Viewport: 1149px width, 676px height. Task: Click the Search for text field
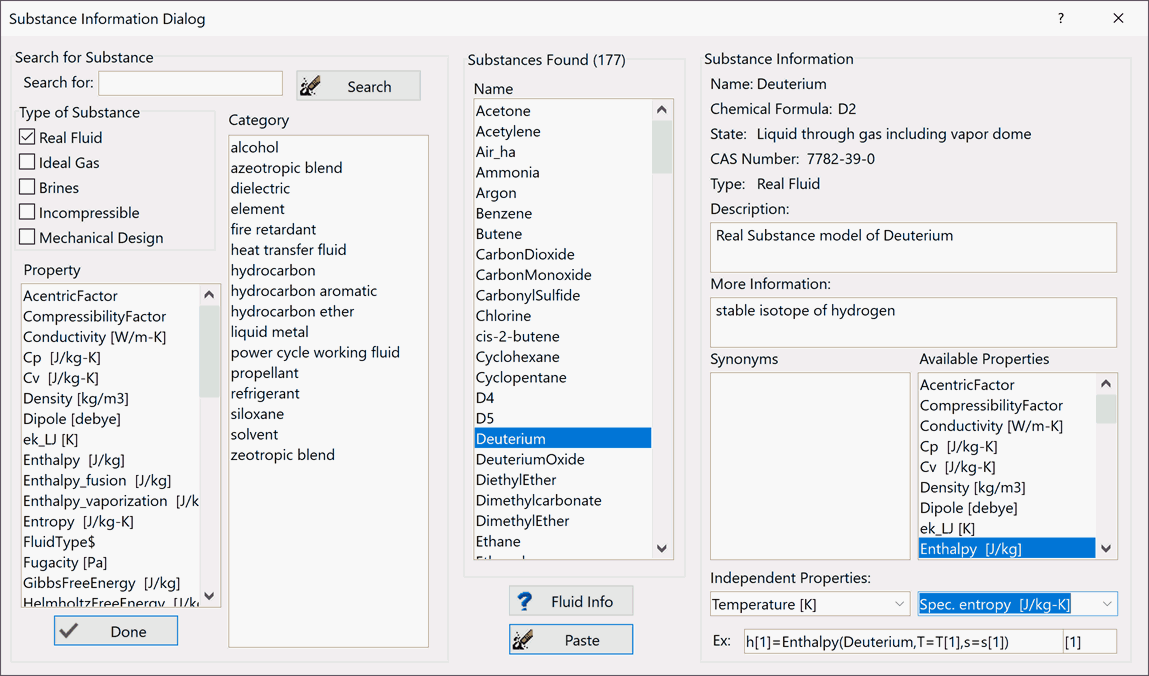tap(190, 83)
